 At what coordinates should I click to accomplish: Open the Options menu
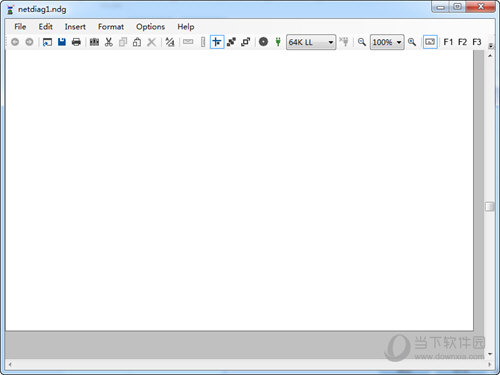(150, 27)
